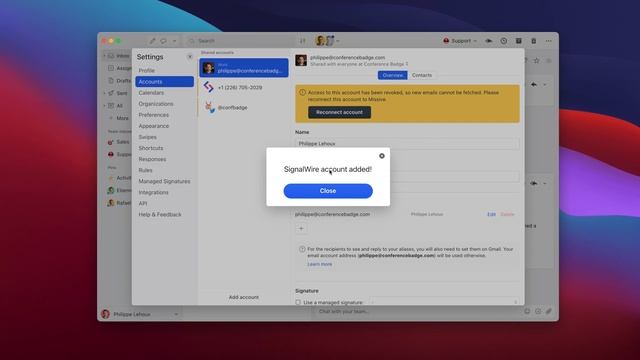The image size is (640, 360).
Task: Open dropdown beside the upper message reply arrow
Action: tap(545, 84)
